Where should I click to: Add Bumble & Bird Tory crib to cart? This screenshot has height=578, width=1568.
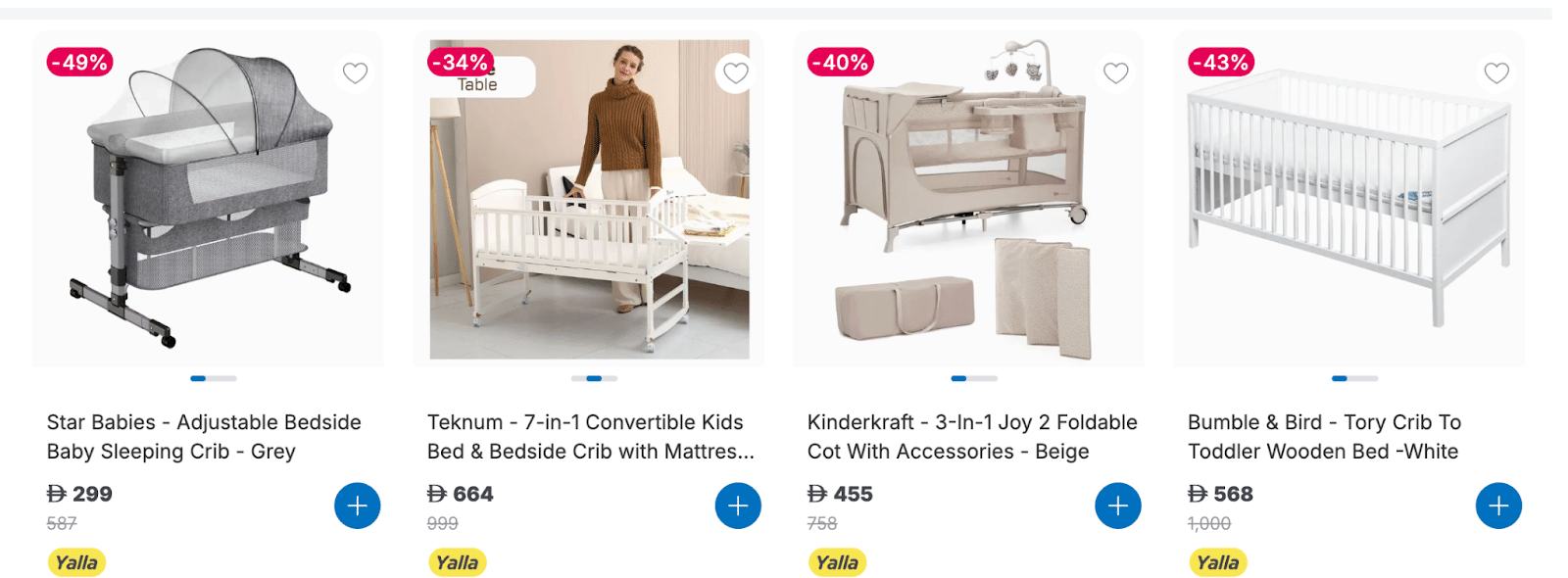[1498, 506]
